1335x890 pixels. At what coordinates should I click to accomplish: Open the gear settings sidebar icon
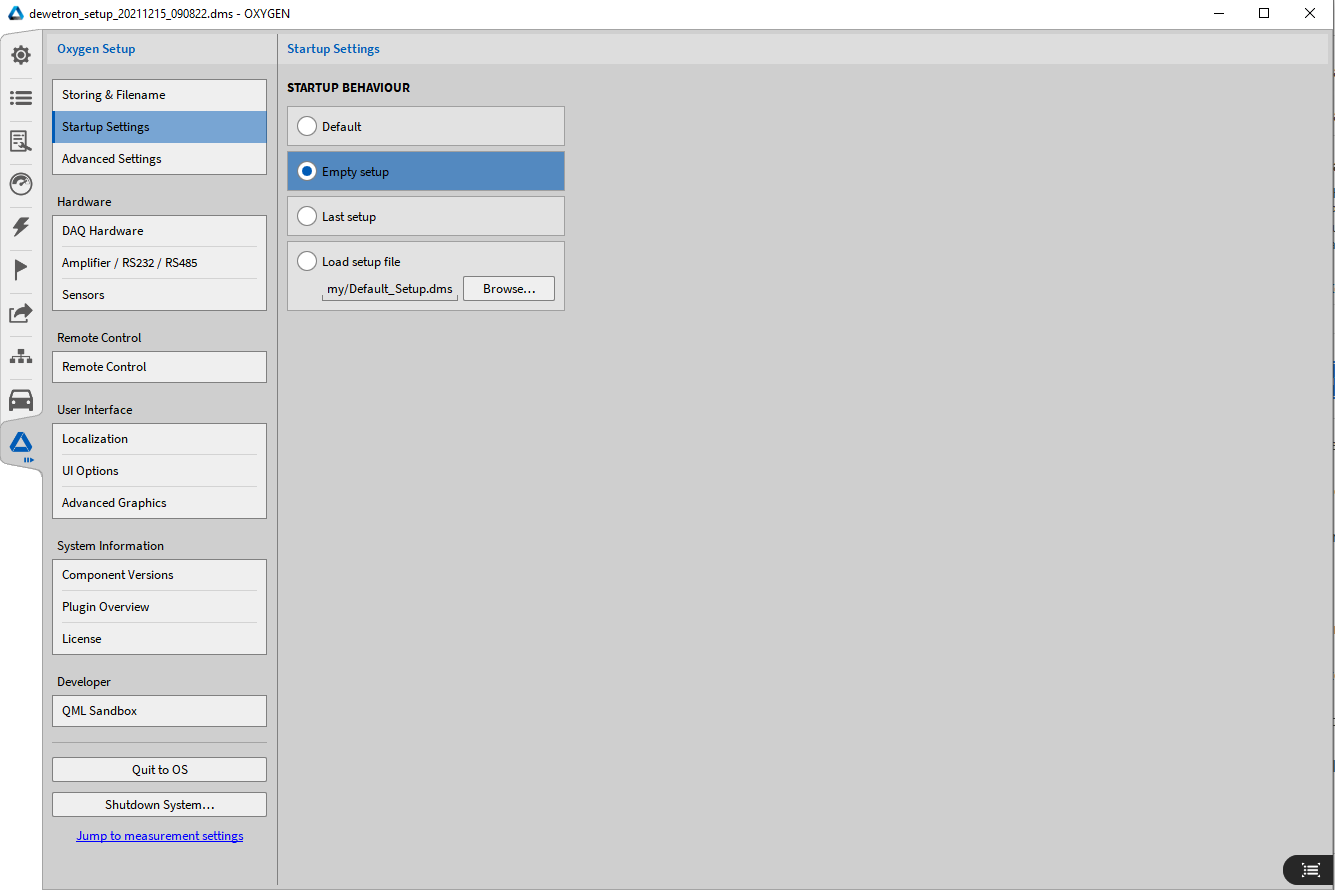[21, 55]
